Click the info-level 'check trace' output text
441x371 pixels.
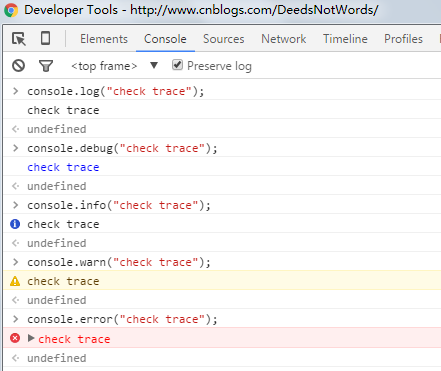pos(63,224)
